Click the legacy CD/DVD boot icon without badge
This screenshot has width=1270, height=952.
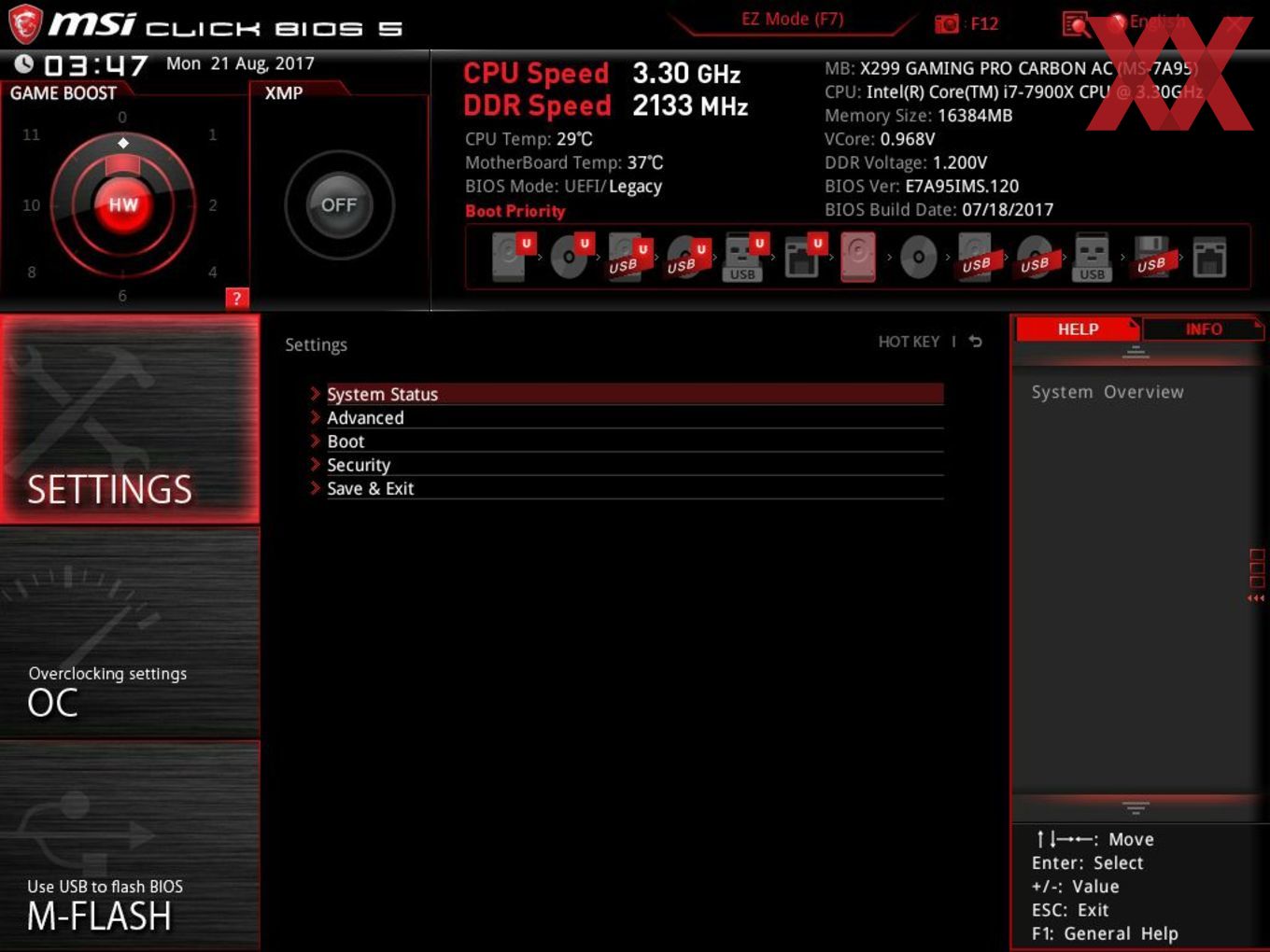point(918,257)
